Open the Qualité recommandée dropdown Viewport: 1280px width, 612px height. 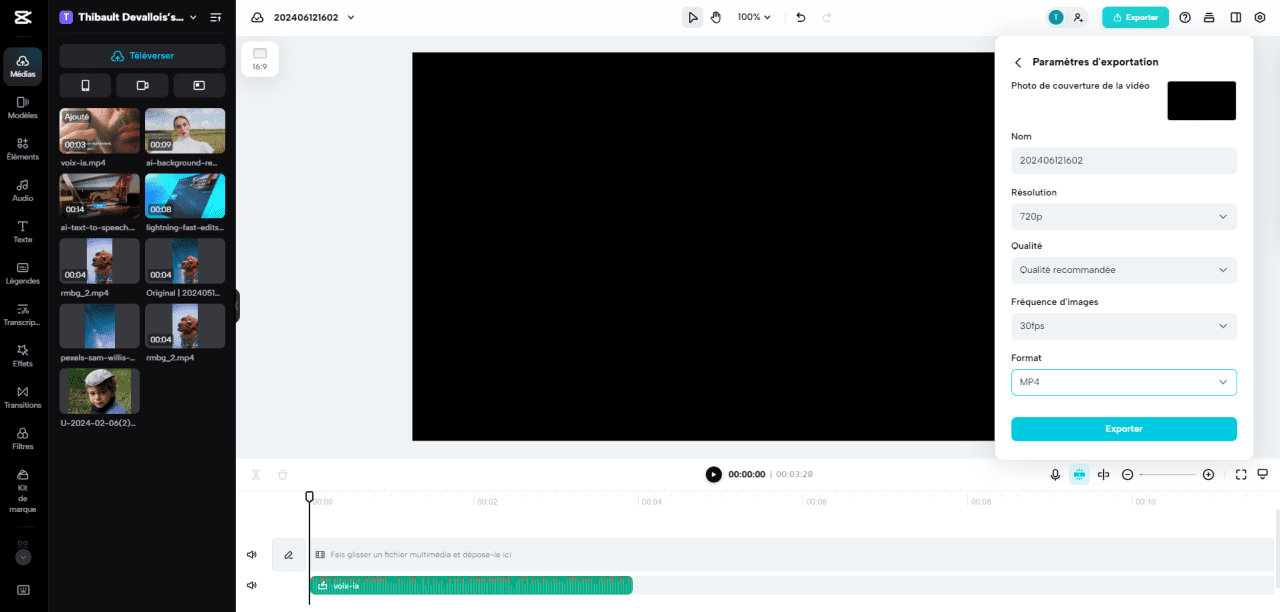coord(1124,270)
